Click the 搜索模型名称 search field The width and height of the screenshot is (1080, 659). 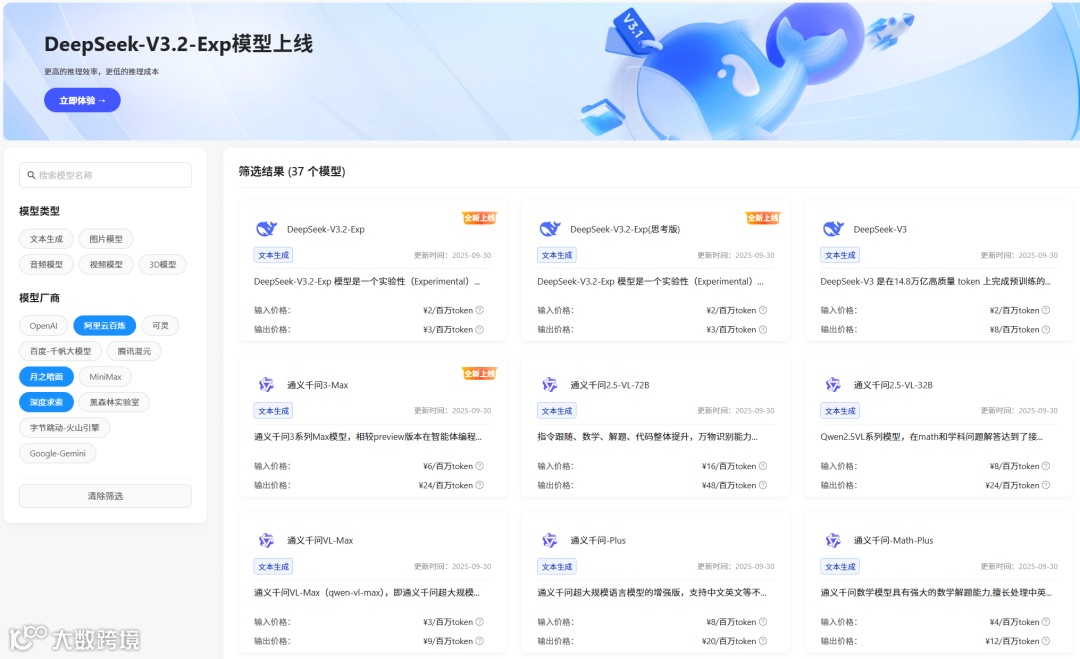click(105, 175)
